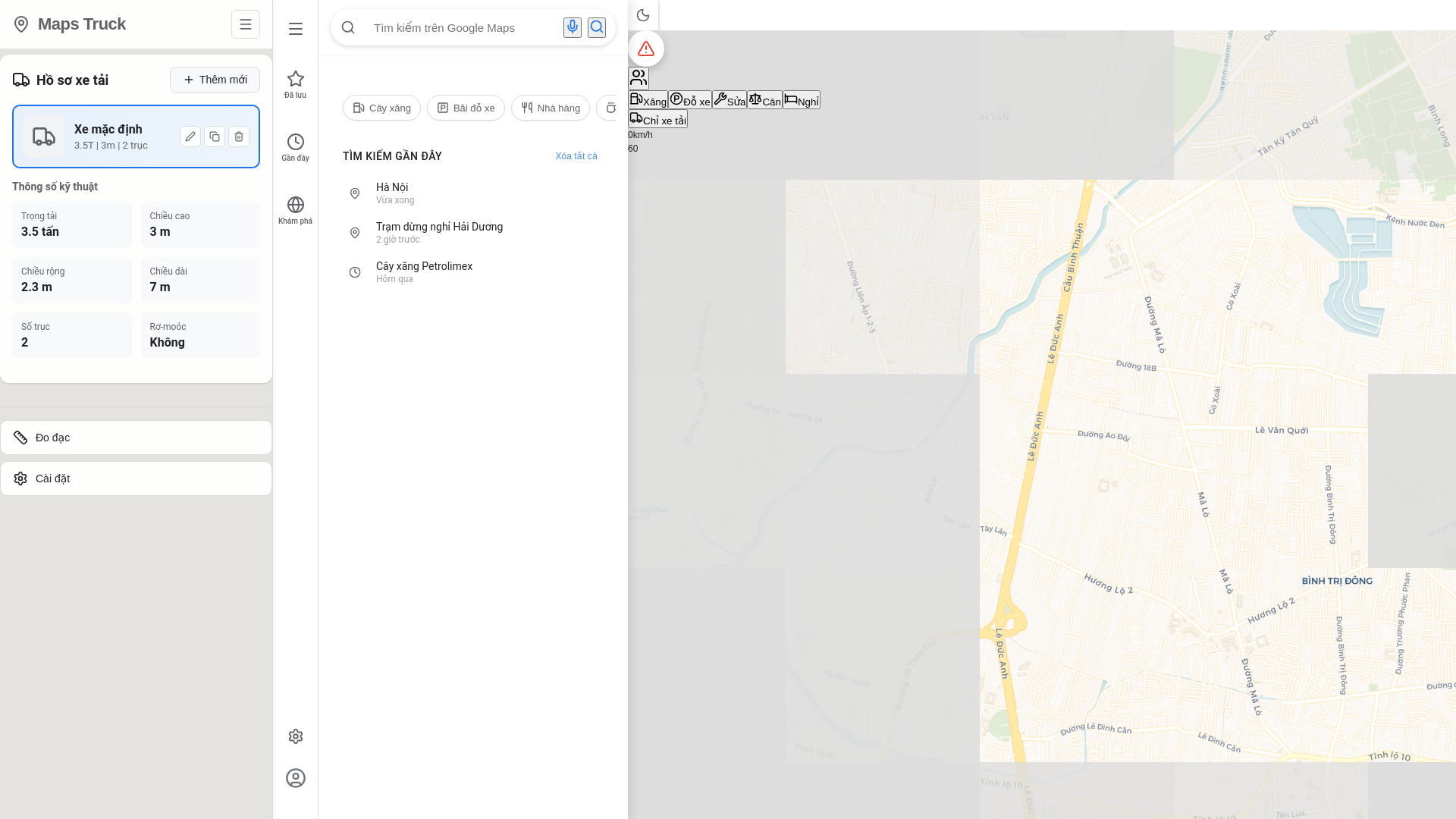Viewport: 1456px width, 819px height.
Task: Click the Rơ-moóc Không spec
Action: point(200,335)
